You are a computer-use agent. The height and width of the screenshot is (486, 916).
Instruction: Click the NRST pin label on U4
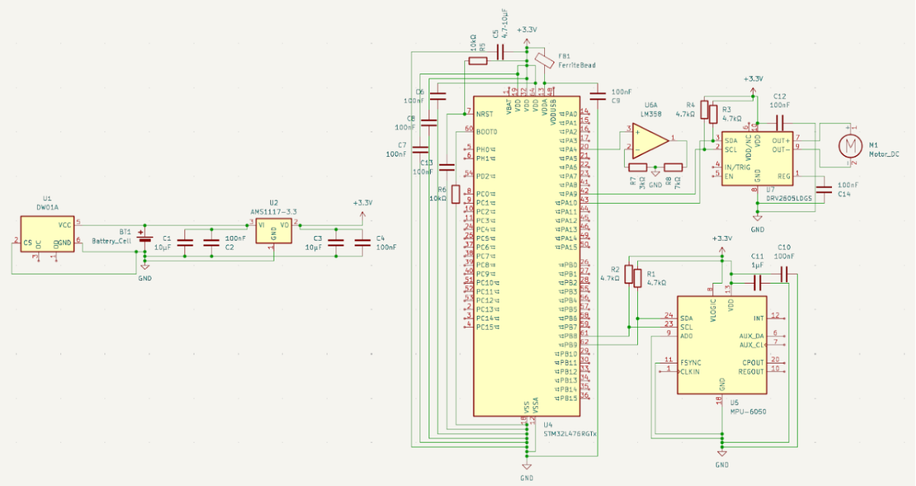click(484, 114)
